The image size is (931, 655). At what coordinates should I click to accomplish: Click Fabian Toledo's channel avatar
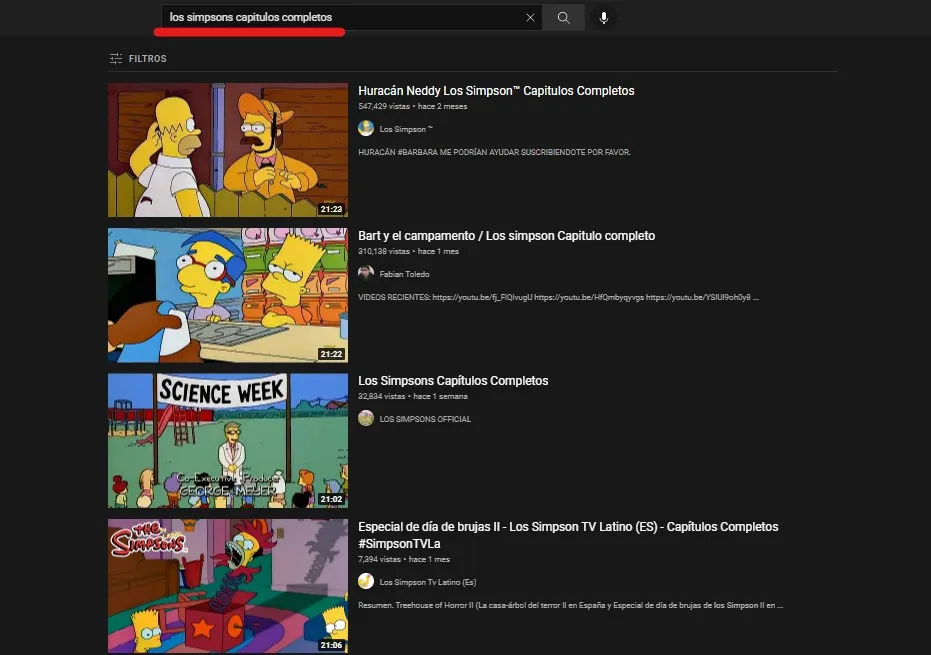click(366, 273)
